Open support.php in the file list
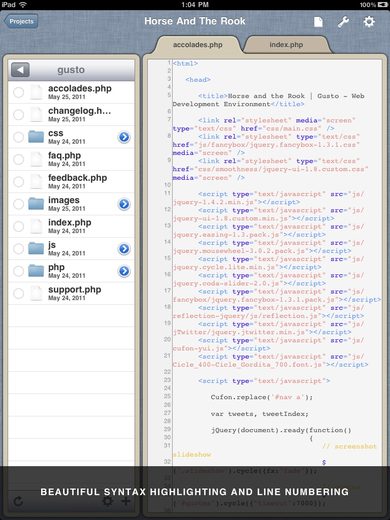 (x=71, y=293)
